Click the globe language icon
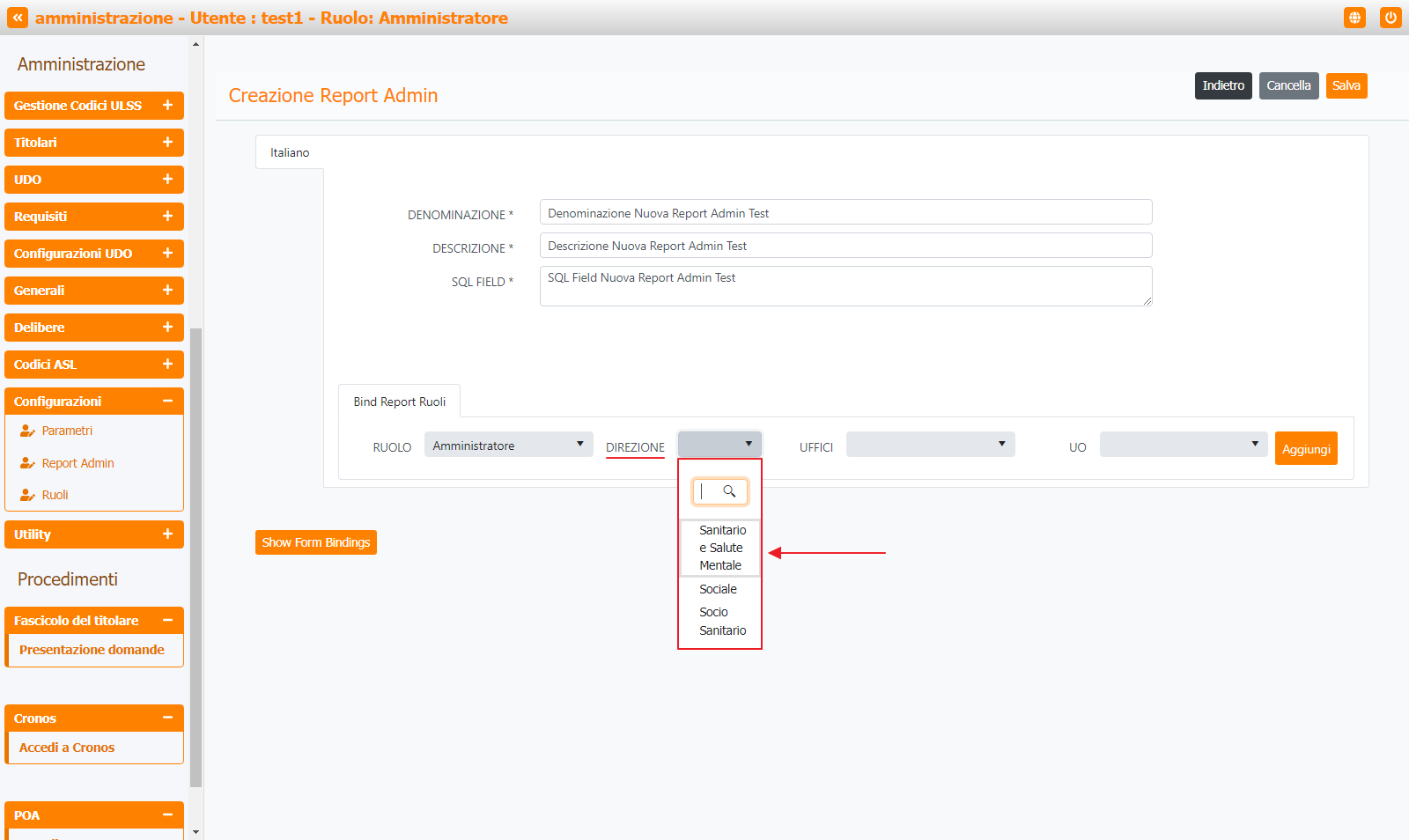 [x=1354, y=18]
